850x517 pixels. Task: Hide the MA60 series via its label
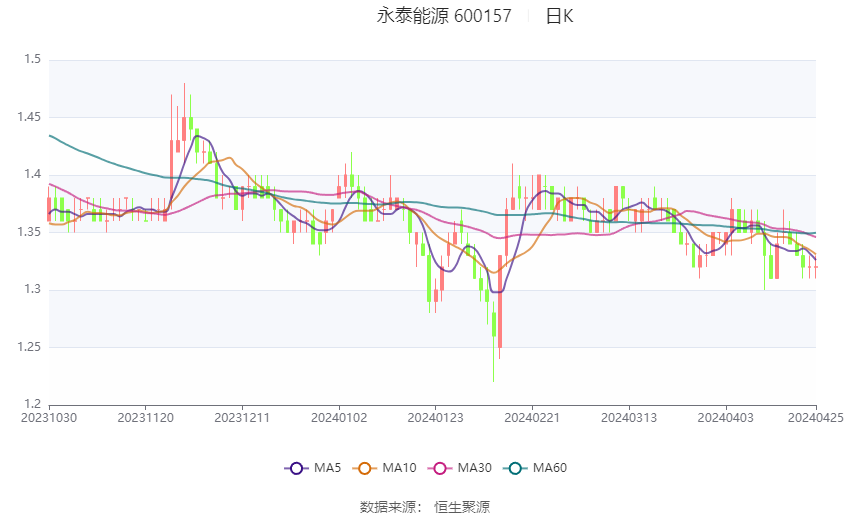pos(550,468)
